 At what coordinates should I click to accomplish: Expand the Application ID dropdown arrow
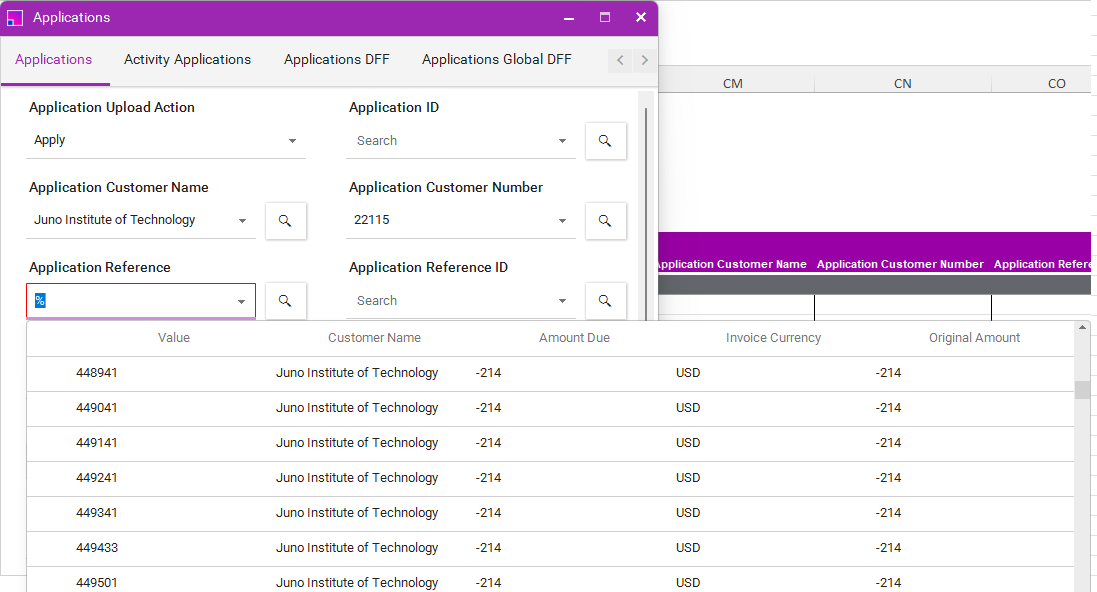coord(562,141)
